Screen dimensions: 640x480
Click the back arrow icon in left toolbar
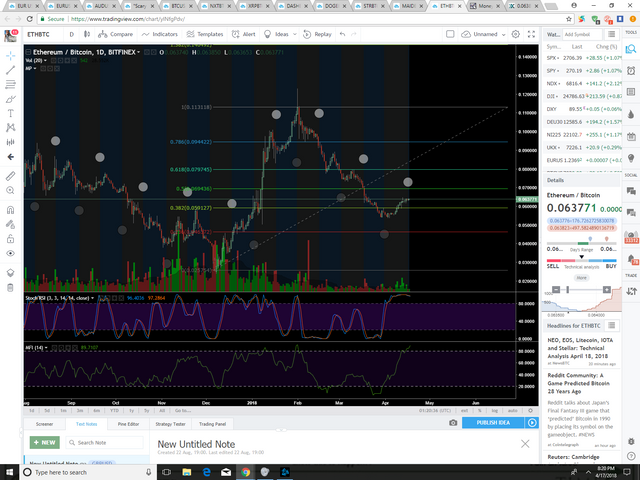[x=11, y=157]
